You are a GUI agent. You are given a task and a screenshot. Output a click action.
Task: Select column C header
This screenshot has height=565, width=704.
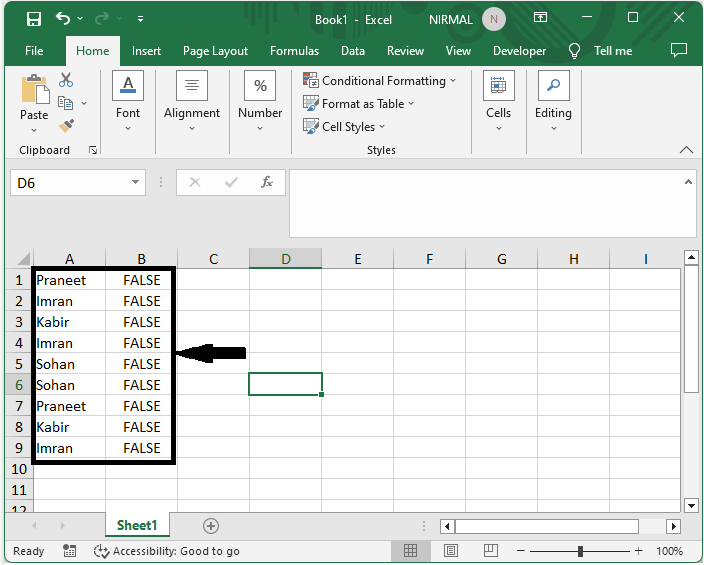click(213, 259)
